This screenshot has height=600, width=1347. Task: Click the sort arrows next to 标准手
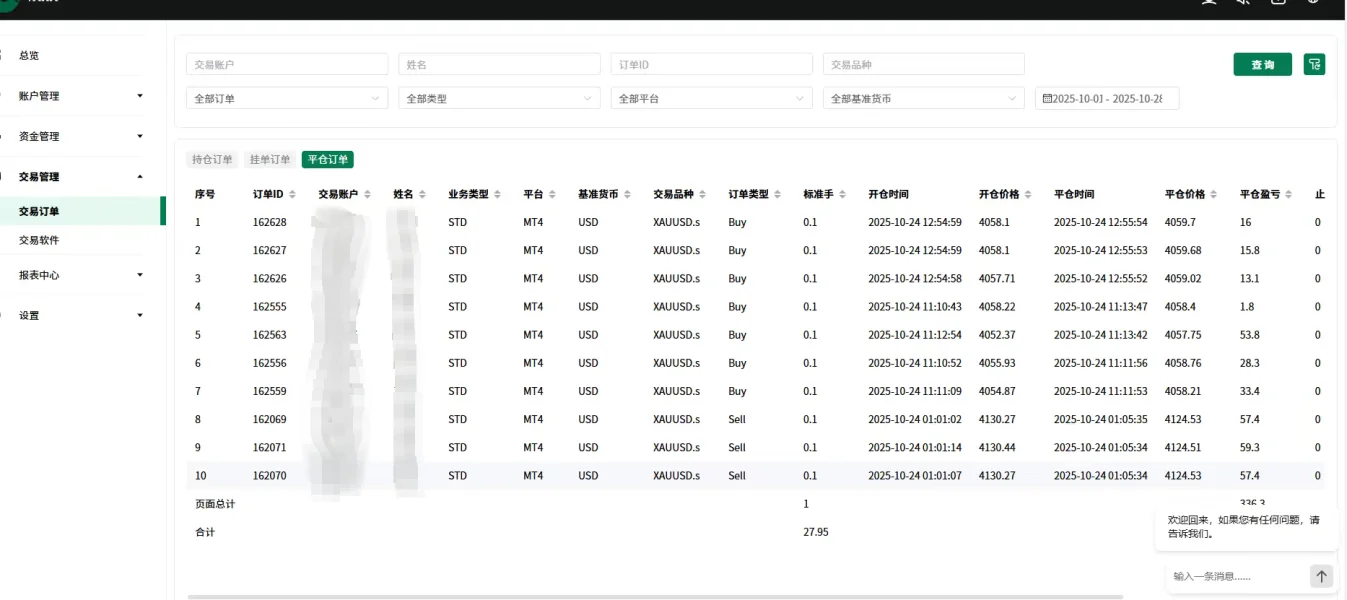(x=843, y=194)
